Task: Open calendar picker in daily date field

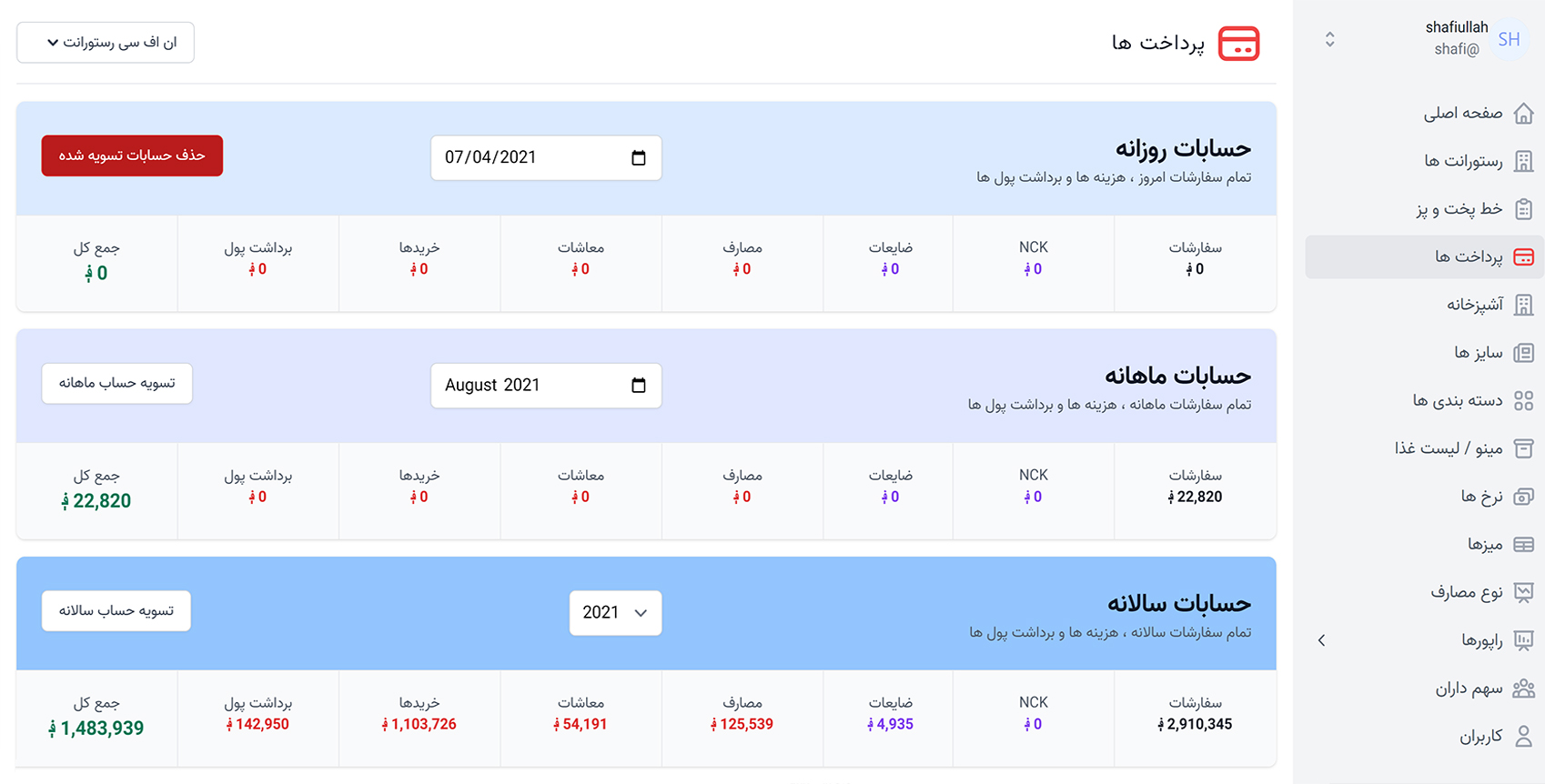Action: tap(639, 158)
